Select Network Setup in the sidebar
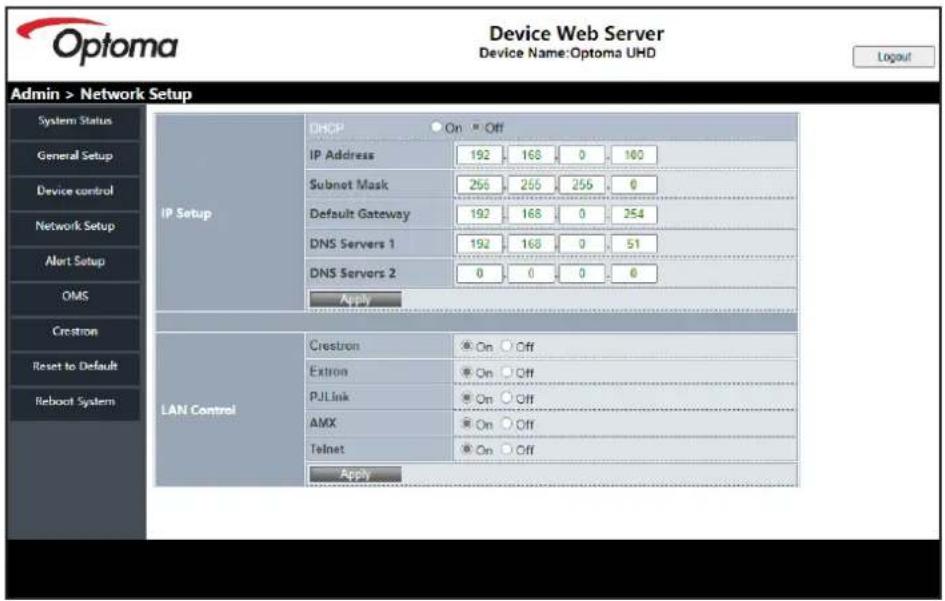The height and width of the screenshot is (601, 945). point(75,226)
